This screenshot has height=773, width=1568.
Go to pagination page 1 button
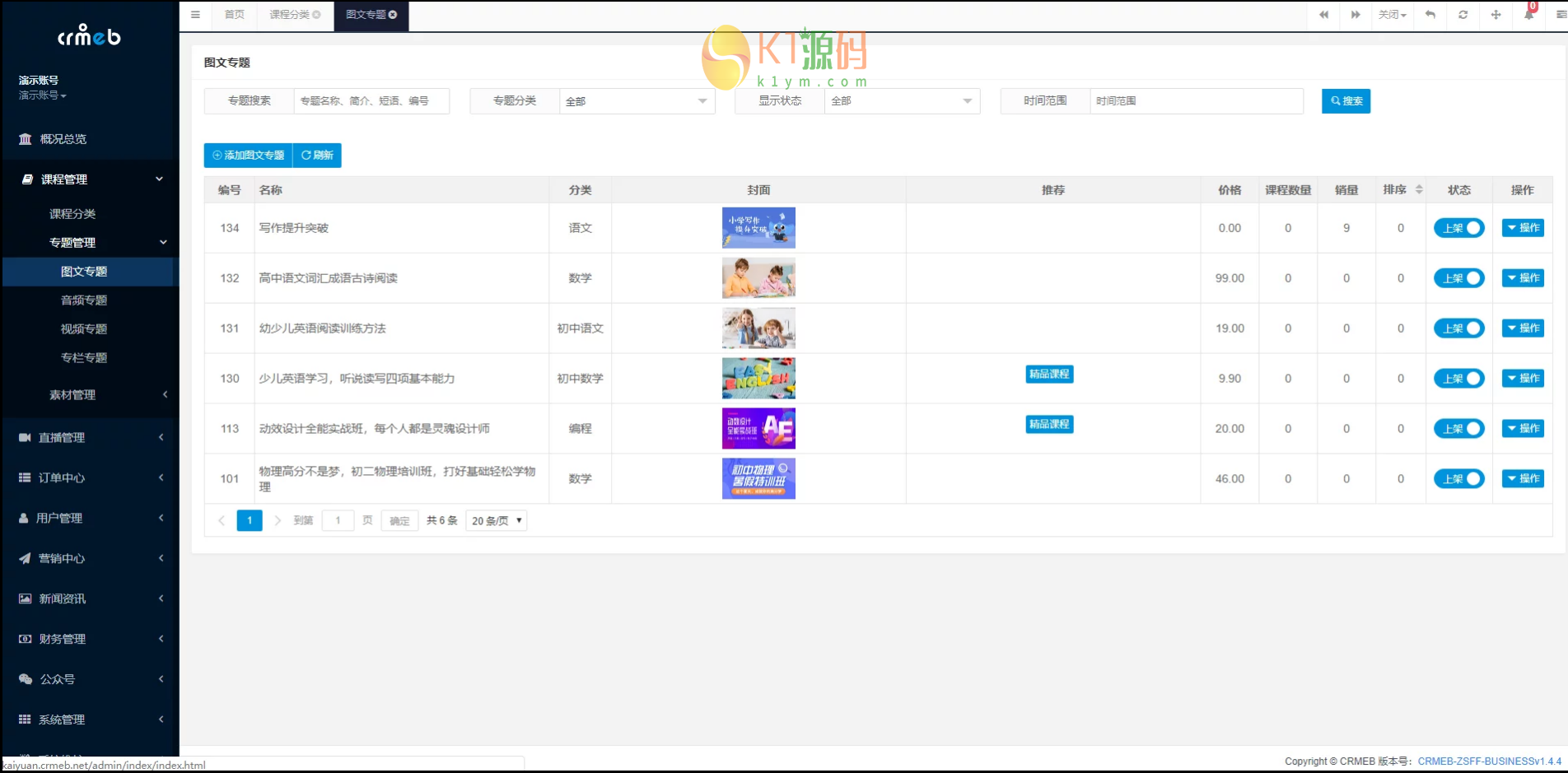pyautogui.click(x=250, y=521)
